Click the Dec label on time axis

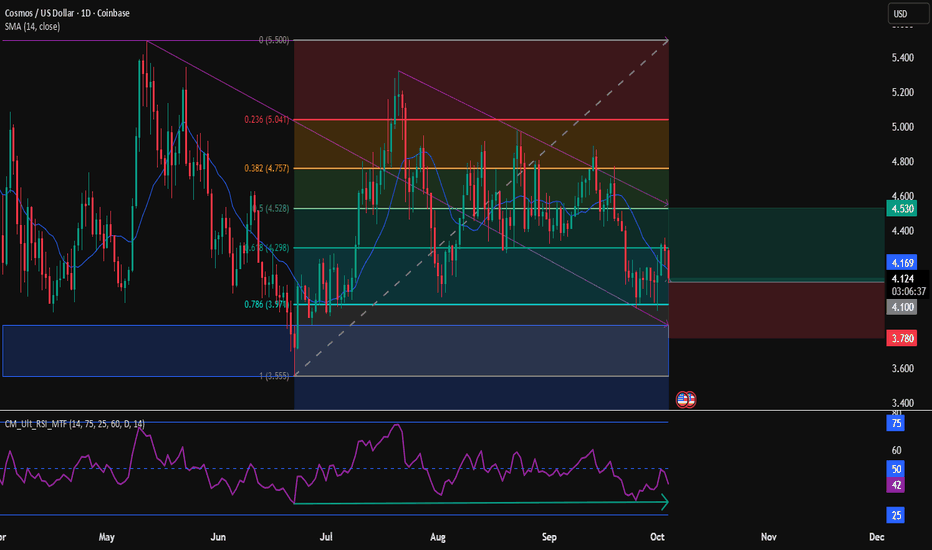[876, 537]
